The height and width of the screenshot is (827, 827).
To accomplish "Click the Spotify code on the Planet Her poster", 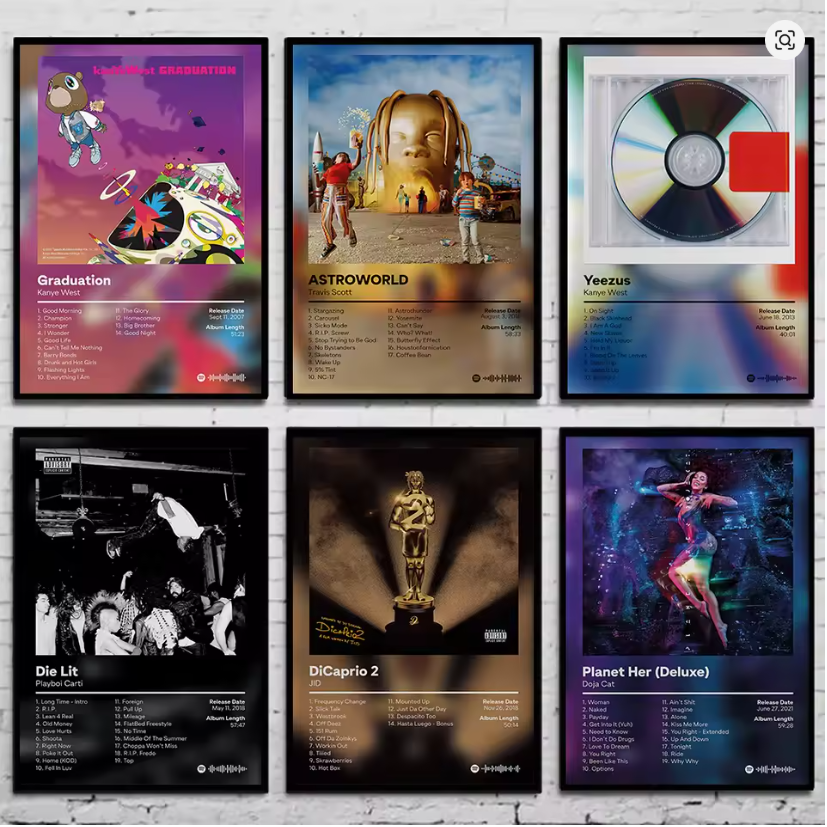I will [770, 770].
